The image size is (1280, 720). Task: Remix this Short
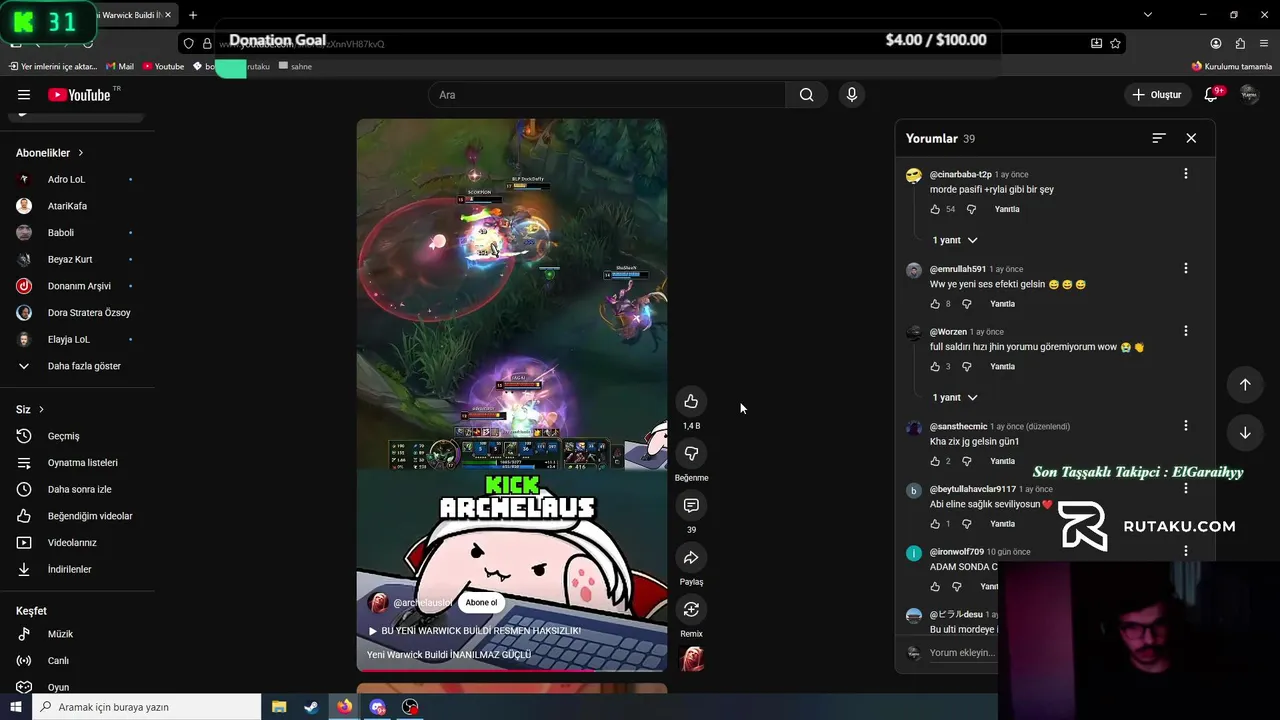pyautogui.click(x=691, y=609)
